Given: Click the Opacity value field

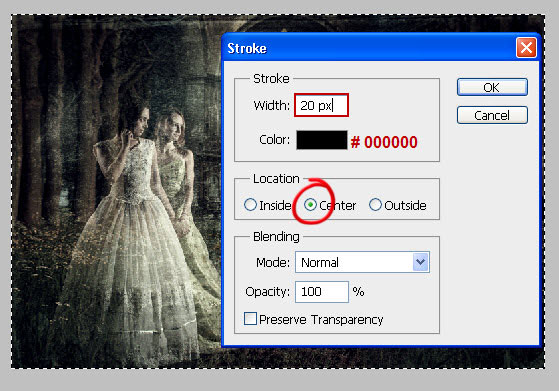Looking at the screenshot, I should (322, 292).
